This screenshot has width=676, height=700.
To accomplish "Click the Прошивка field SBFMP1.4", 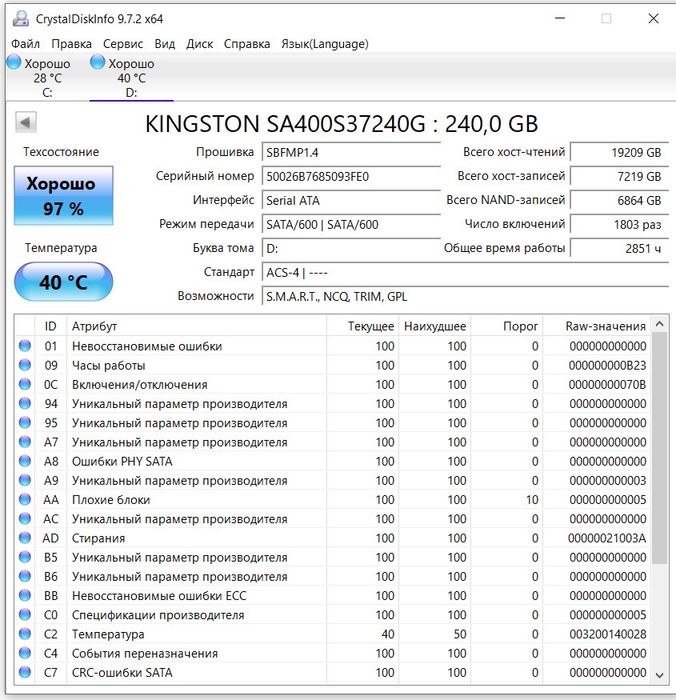I will (x=351, y=153).
